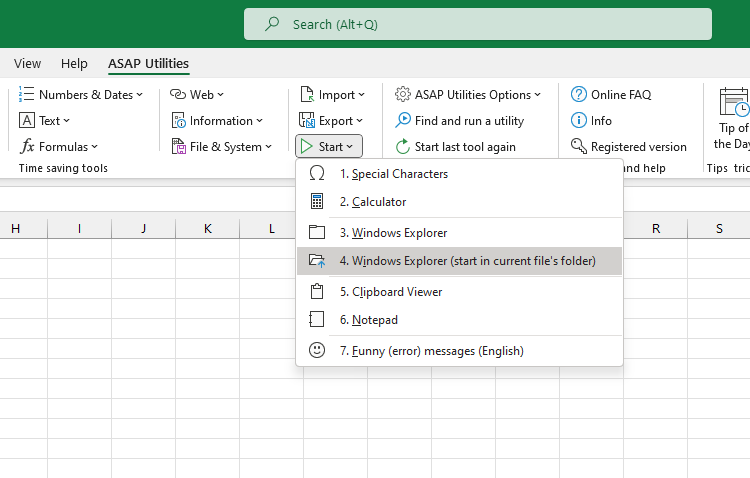
Task: Click the ASAP Utilities Options gear icon
Action: 403,94
